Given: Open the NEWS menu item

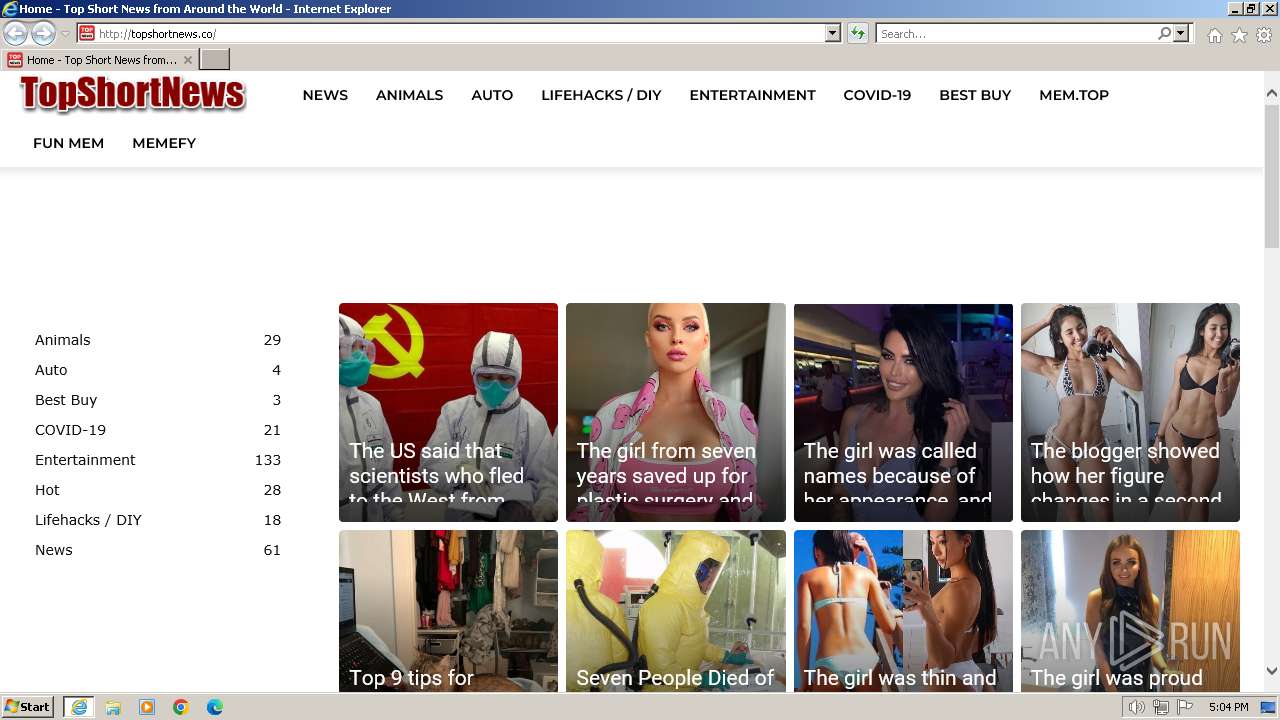Looking at the screenshot, I should (x=325, y=95).
